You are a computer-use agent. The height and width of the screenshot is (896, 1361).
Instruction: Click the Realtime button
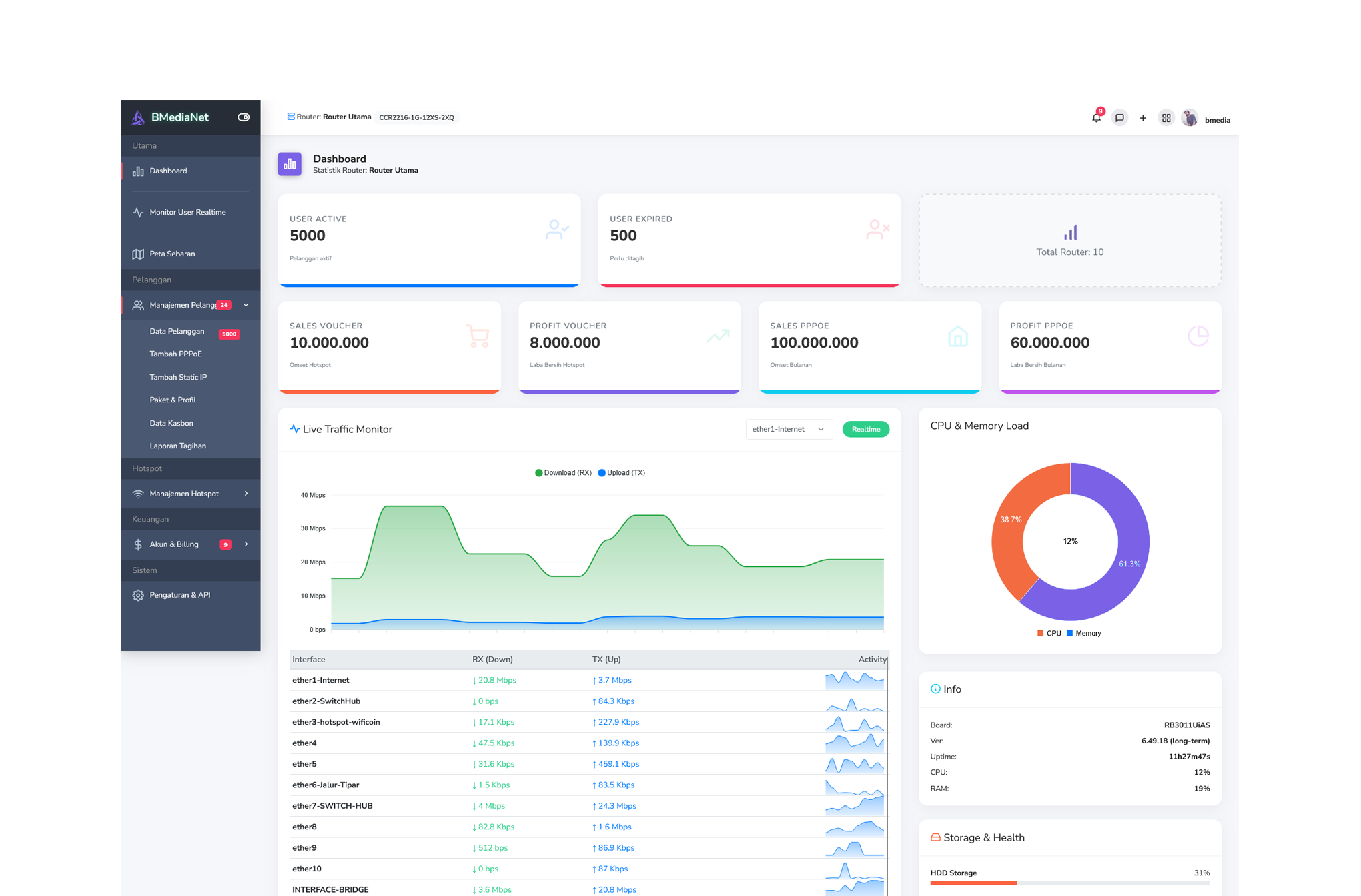coord(865,429)
